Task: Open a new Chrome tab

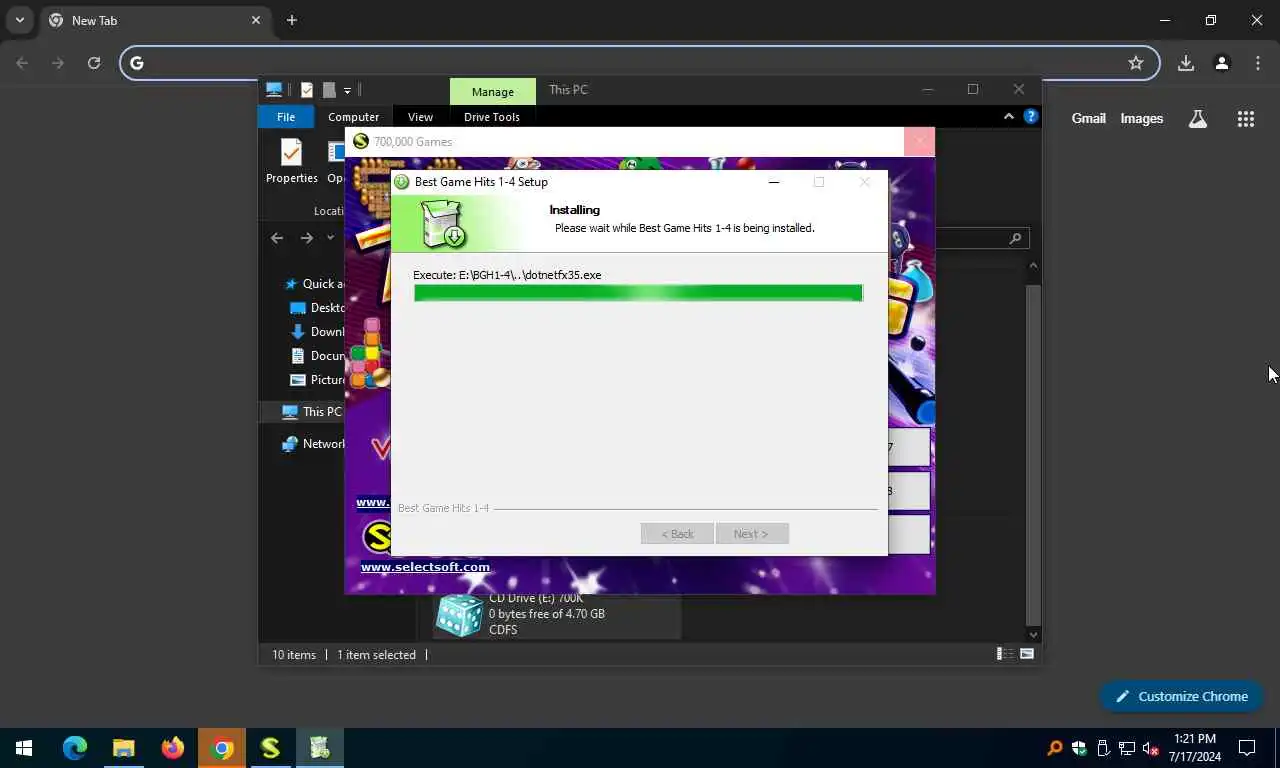Action: [292, 20]
